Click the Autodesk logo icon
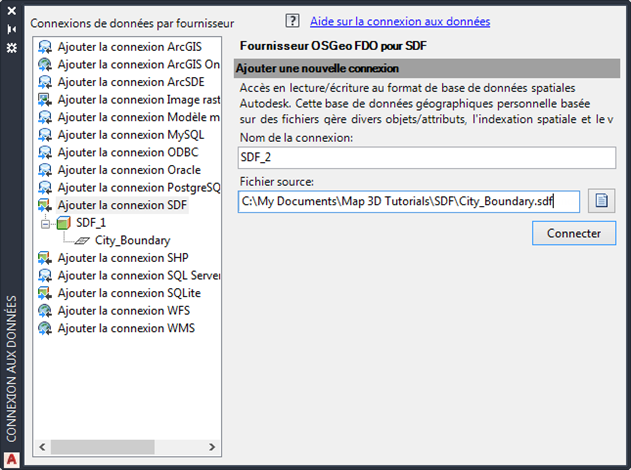 click(12, 459)
